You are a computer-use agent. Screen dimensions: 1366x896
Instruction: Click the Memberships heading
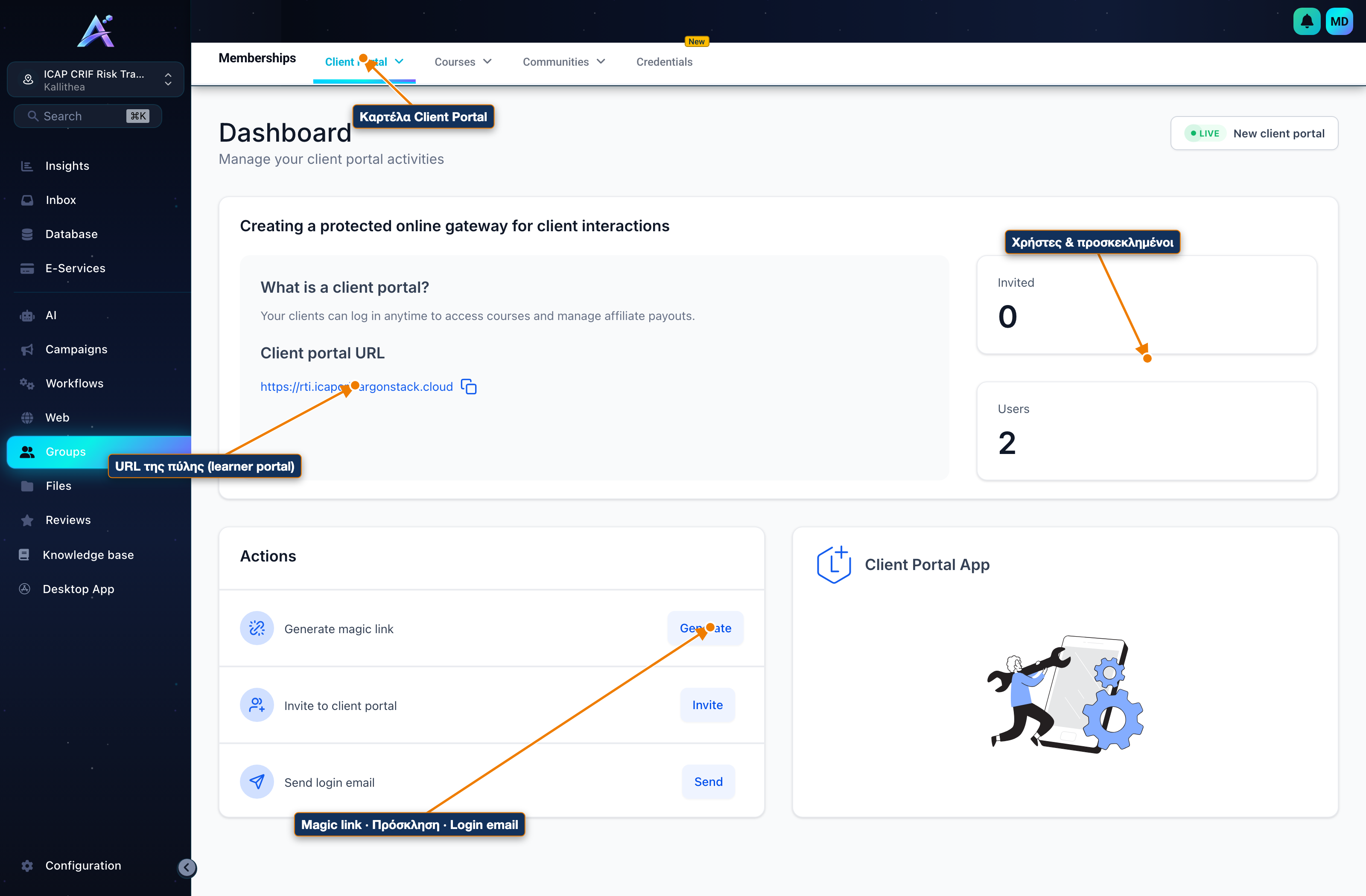pyautogui.click(x=257, y=58)
